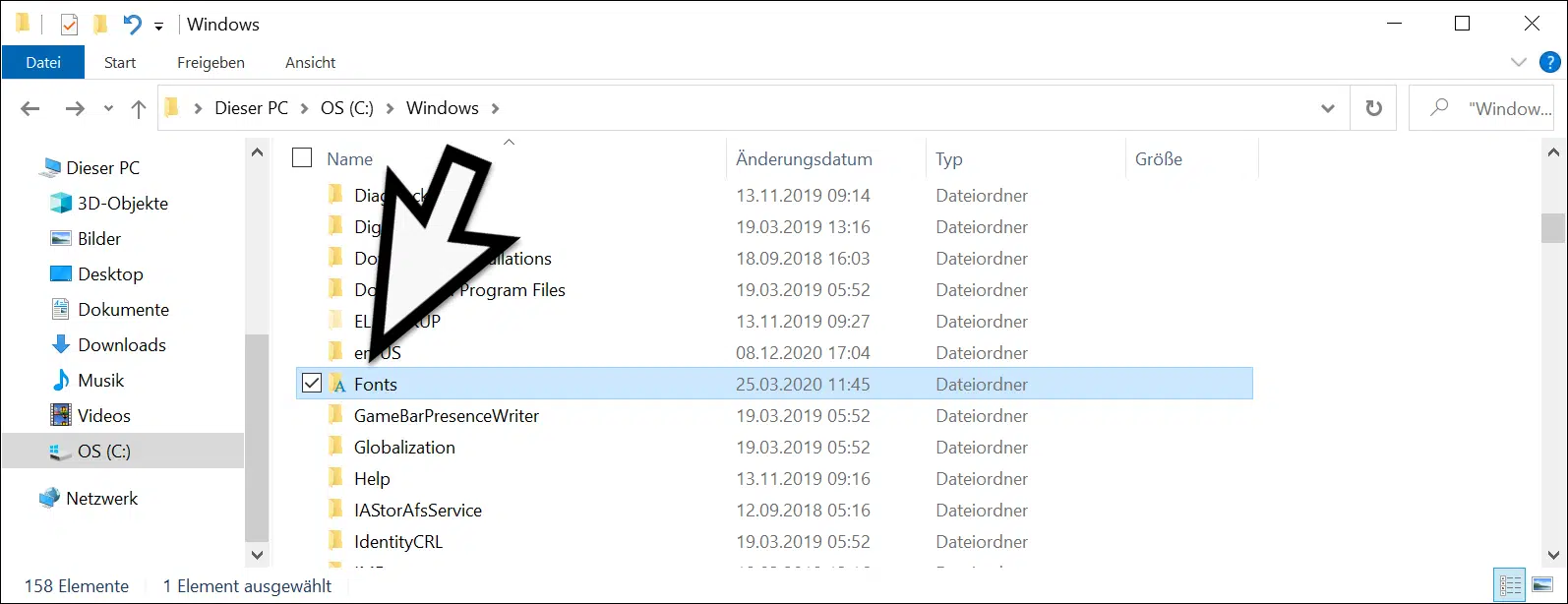Open address bar history dropdown
Screen dimensions: 1568x604
[1327, 108]
